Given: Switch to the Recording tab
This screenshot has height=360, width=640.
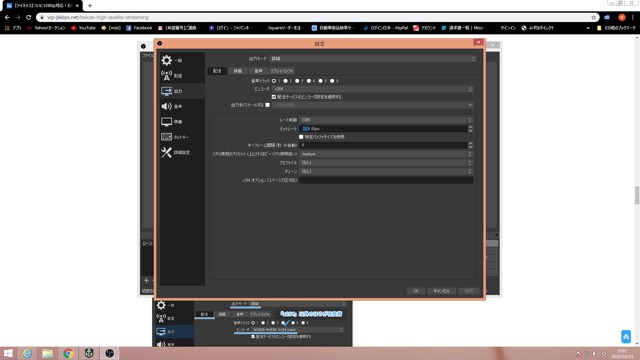Looking at the screenshot, I should point(238,71).
